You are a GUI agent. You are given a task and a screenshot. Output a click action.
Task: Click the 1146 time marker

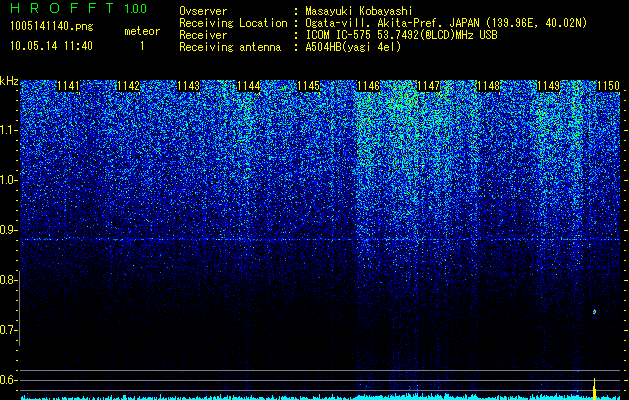[368, 86]
